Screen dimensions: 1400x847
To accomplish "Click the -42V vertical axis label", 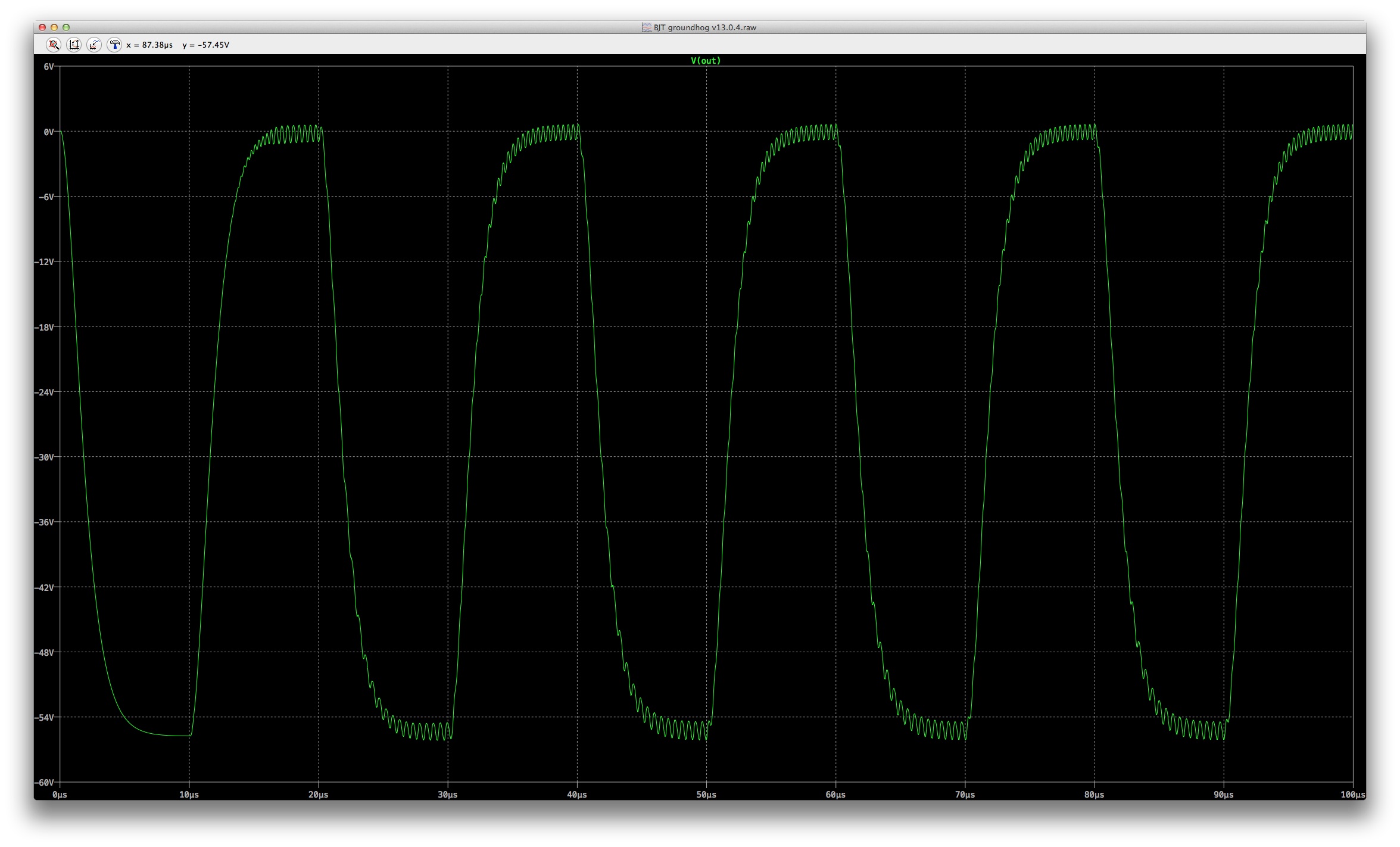I will click(45, 588).
